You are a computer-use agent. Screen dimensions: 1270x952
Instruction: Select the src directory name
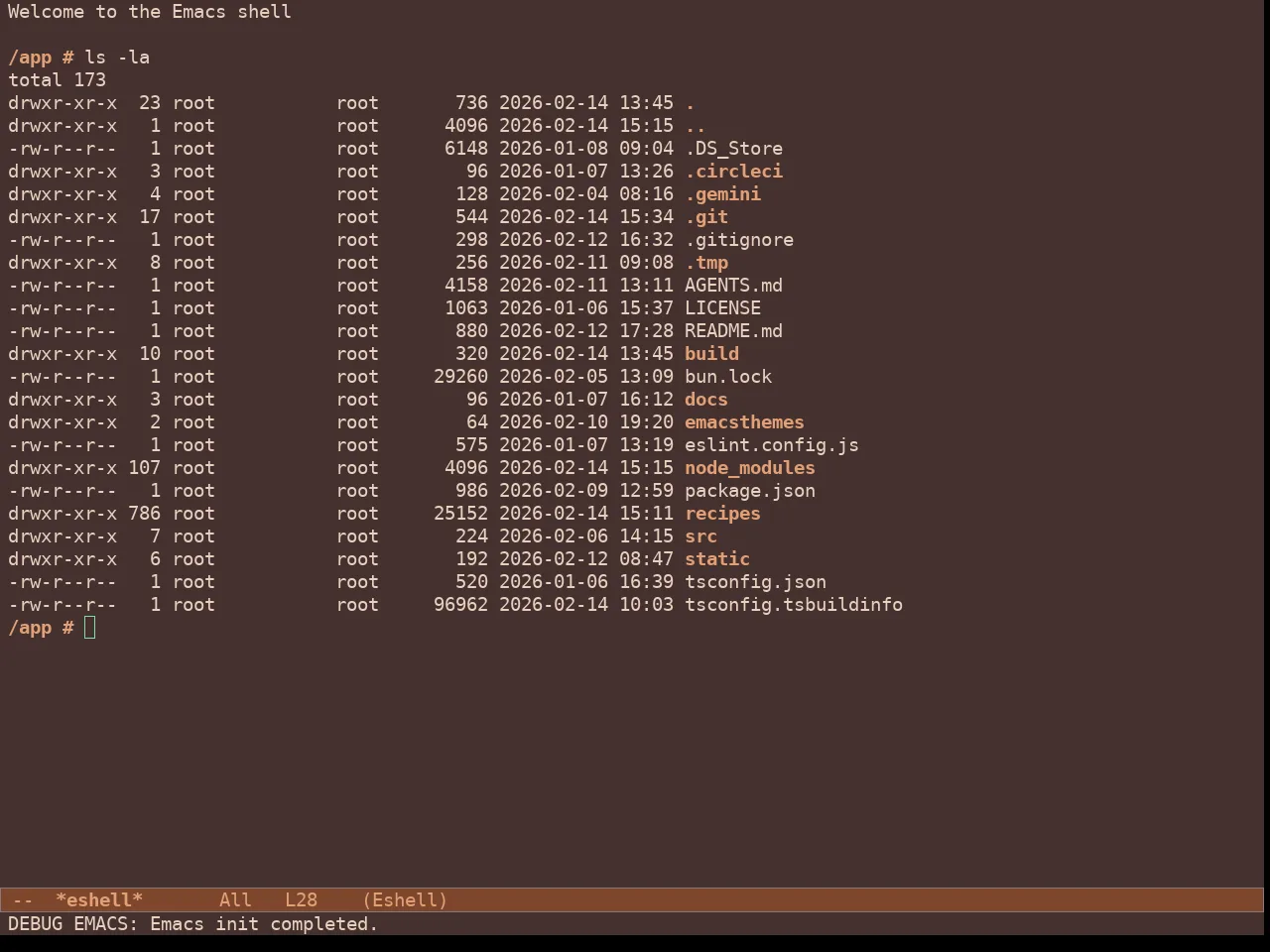coord(700,536)
